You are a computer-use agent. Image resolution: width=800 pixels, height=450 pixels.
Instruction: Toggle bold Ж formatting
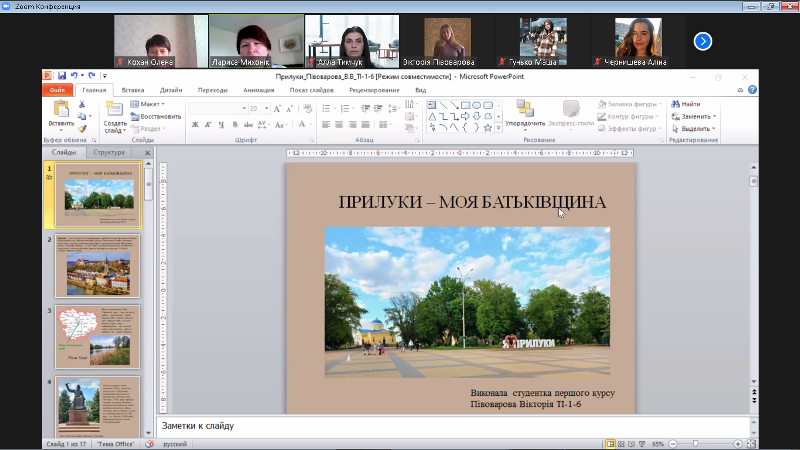(x=195, y=125)
